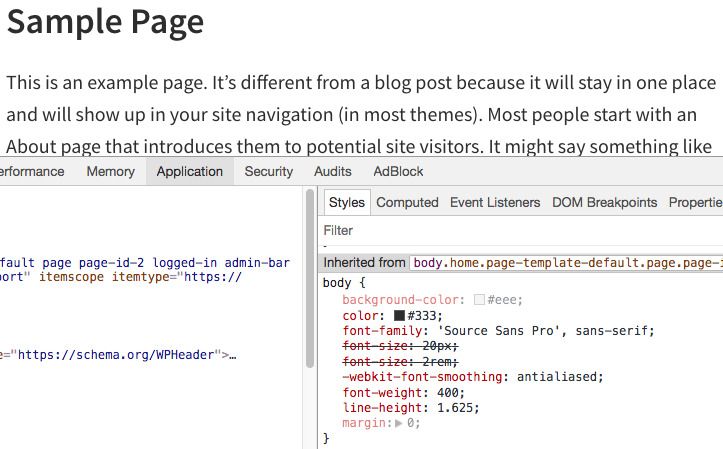Switch to the Application tab
This screenshot has width=723, height=449.
click(190, 171)
